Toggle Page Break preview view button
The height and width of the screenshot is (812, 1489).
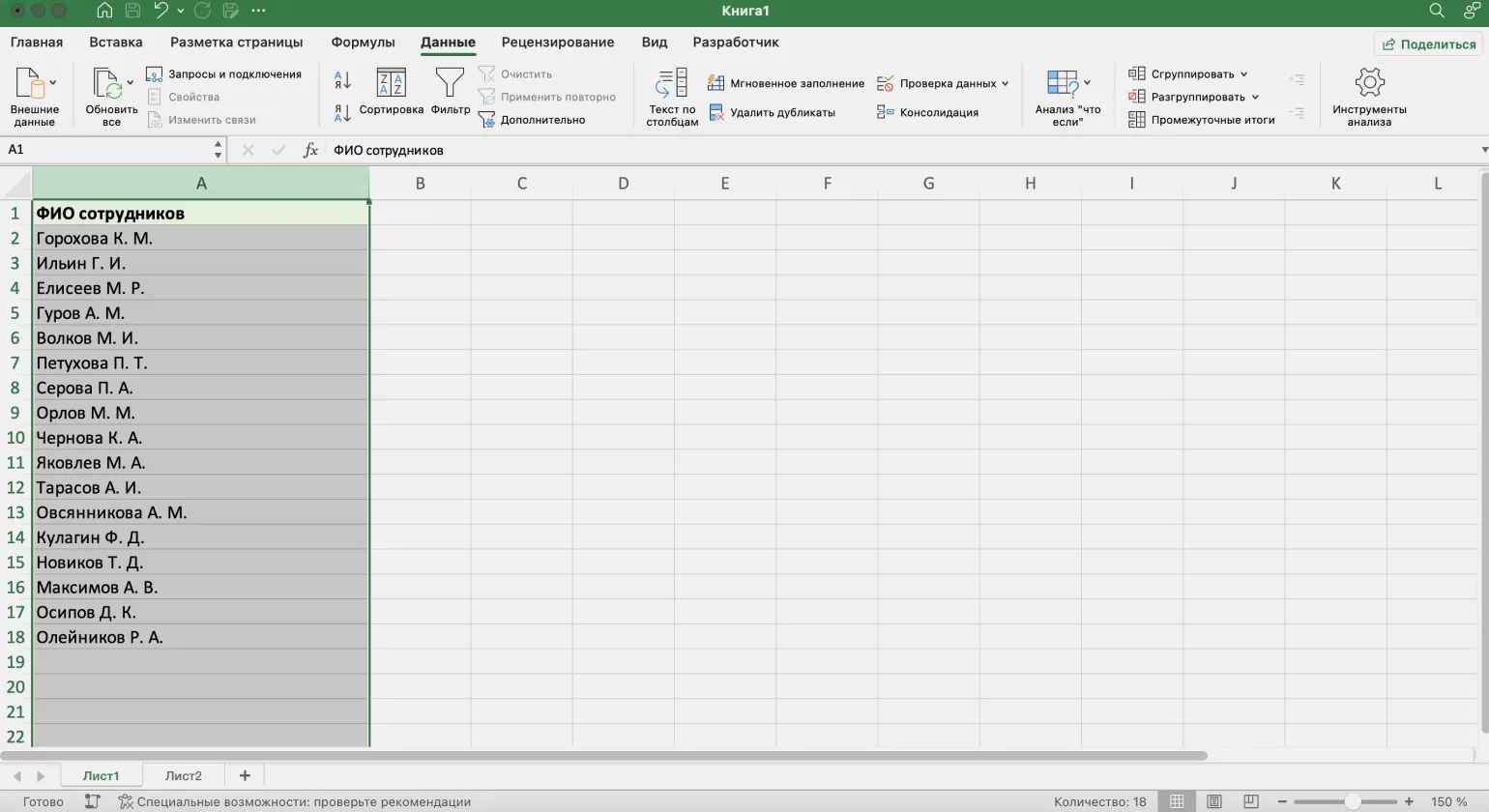pos(1250,801)
